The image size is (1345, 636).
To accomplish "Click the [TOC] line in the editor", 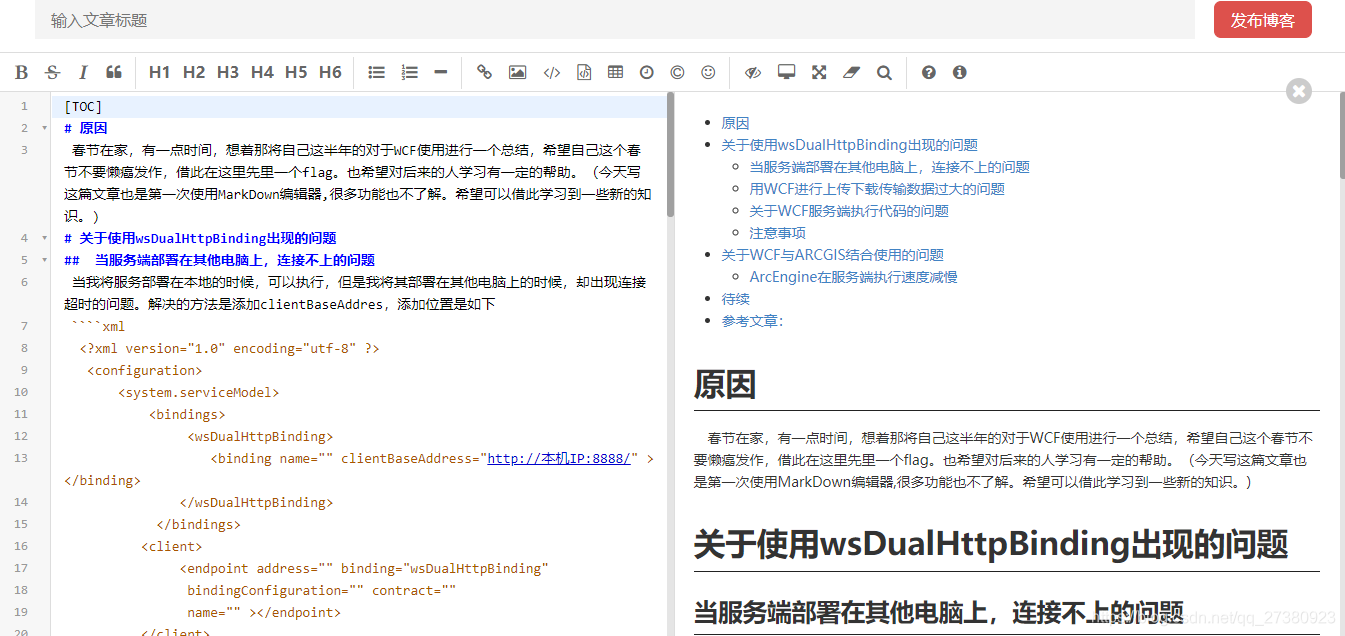I will click(359, 106).
